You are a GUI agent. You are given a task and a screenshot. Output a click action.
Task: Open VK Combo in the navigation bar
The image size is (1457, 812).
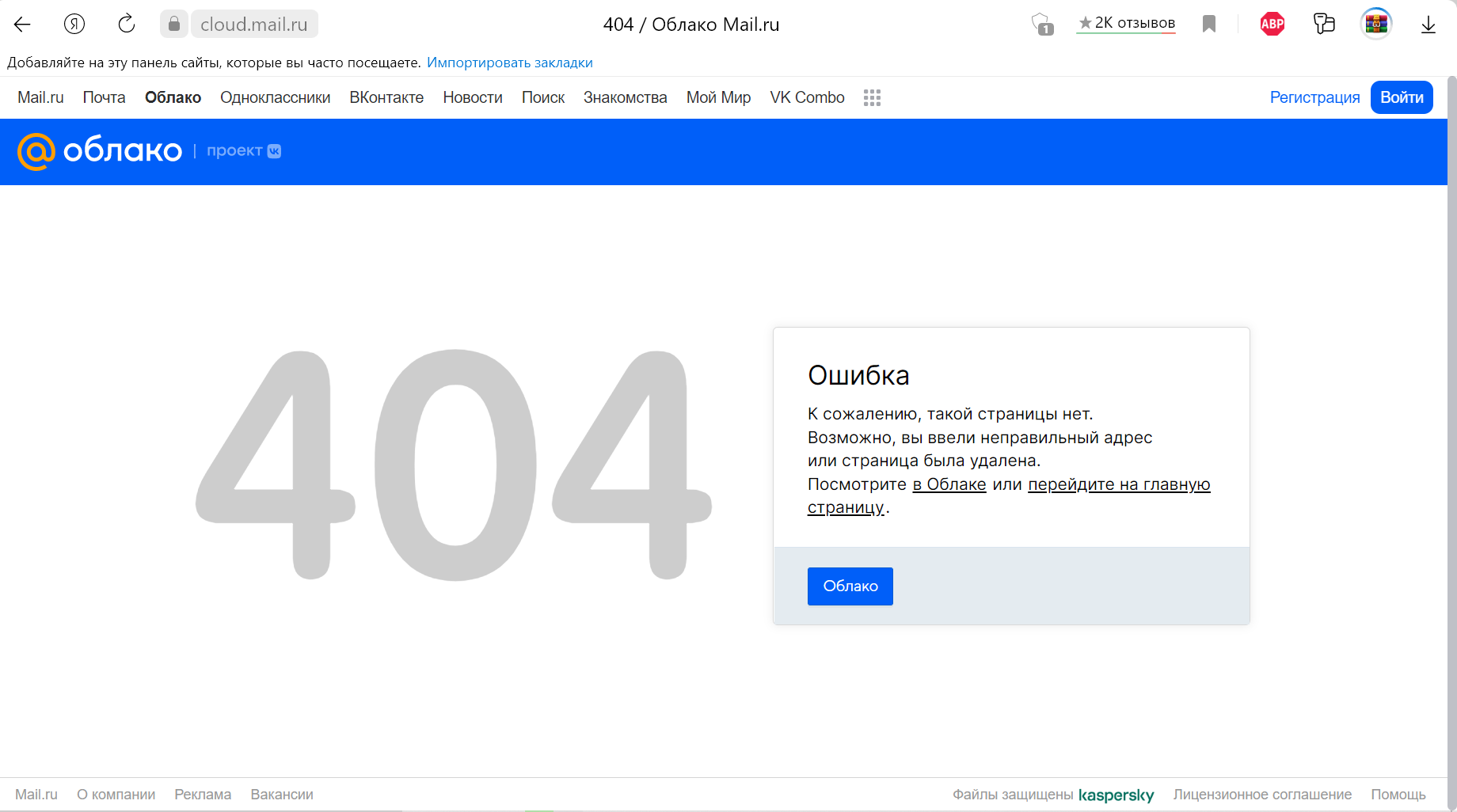point(808,97)
